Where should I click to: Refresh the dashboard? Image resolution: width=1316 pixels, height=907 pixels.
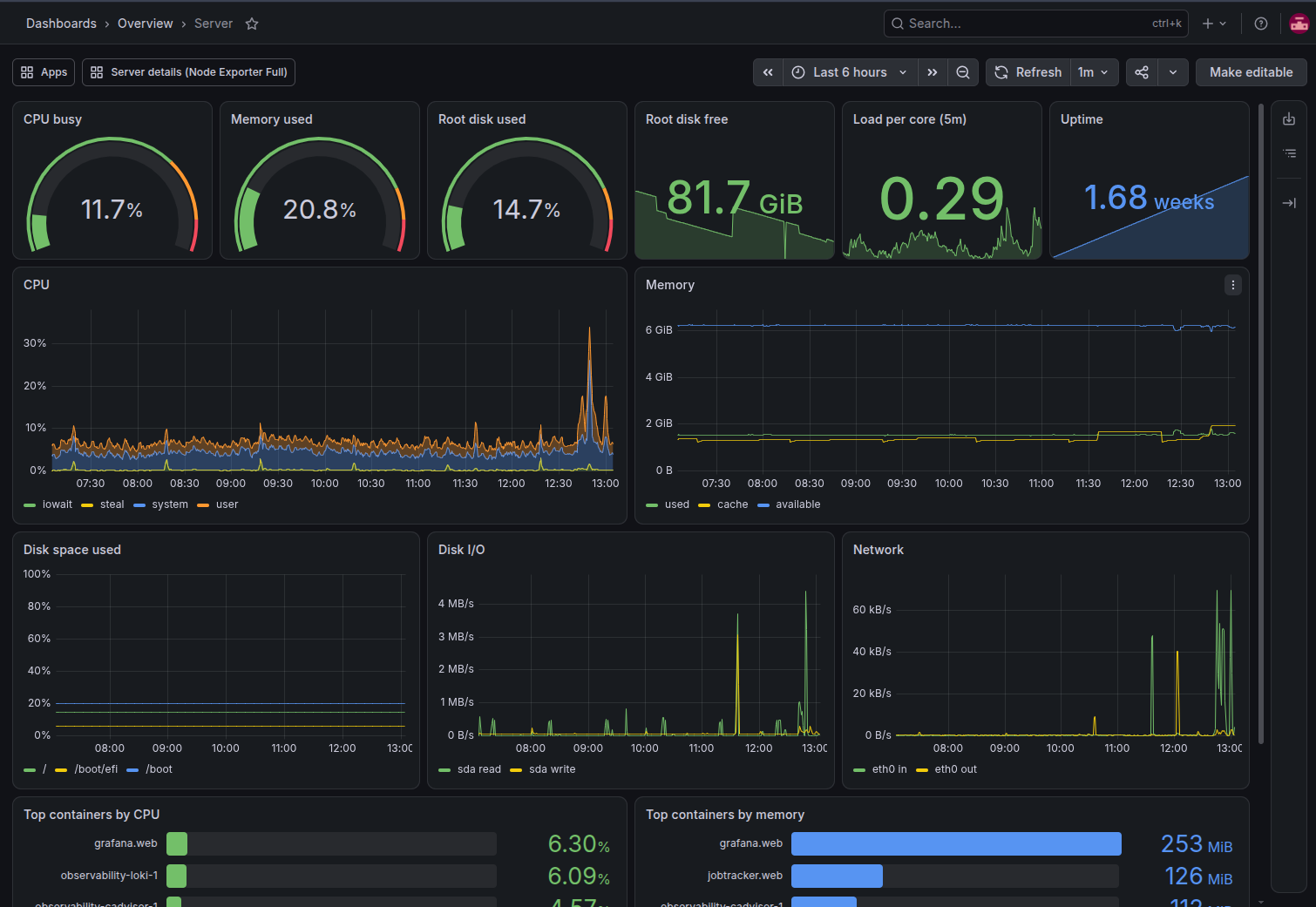click(1028, 72)
